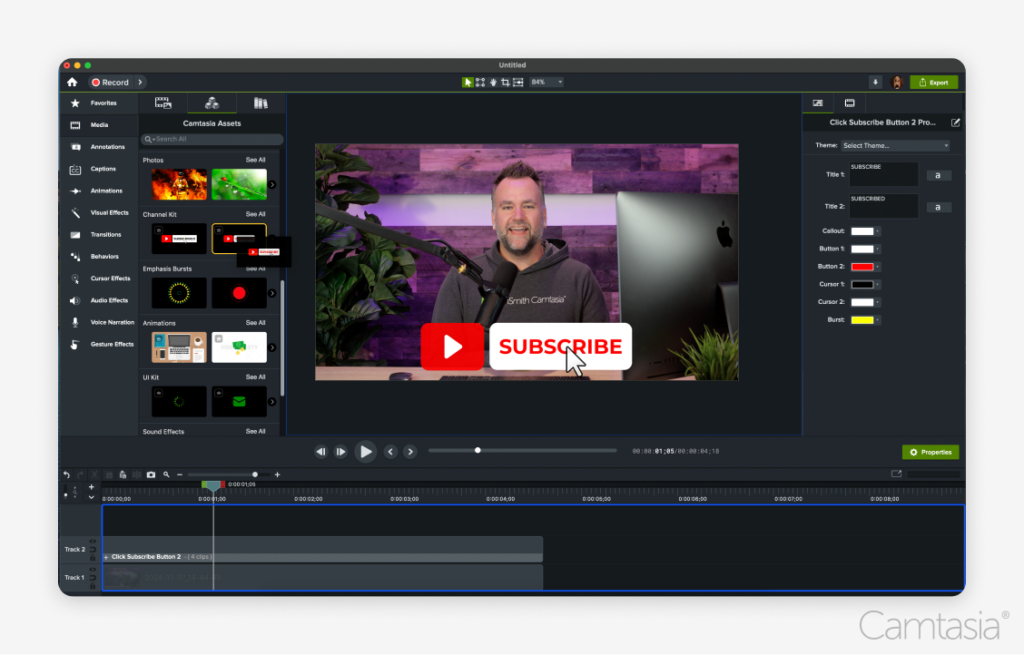See All Photos assets
Screen dimensions: 1024x655
[255, 160]
